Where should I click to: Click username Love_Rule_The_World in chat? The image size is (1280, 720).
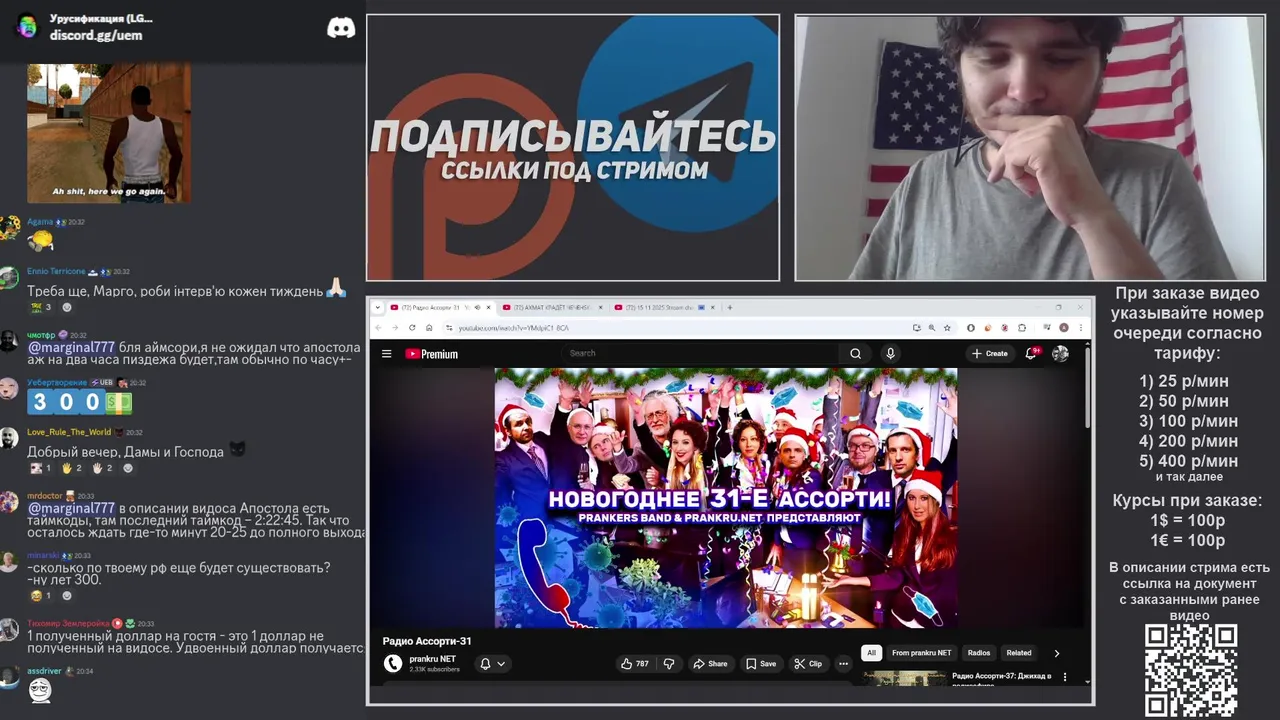tap(69, 432)
